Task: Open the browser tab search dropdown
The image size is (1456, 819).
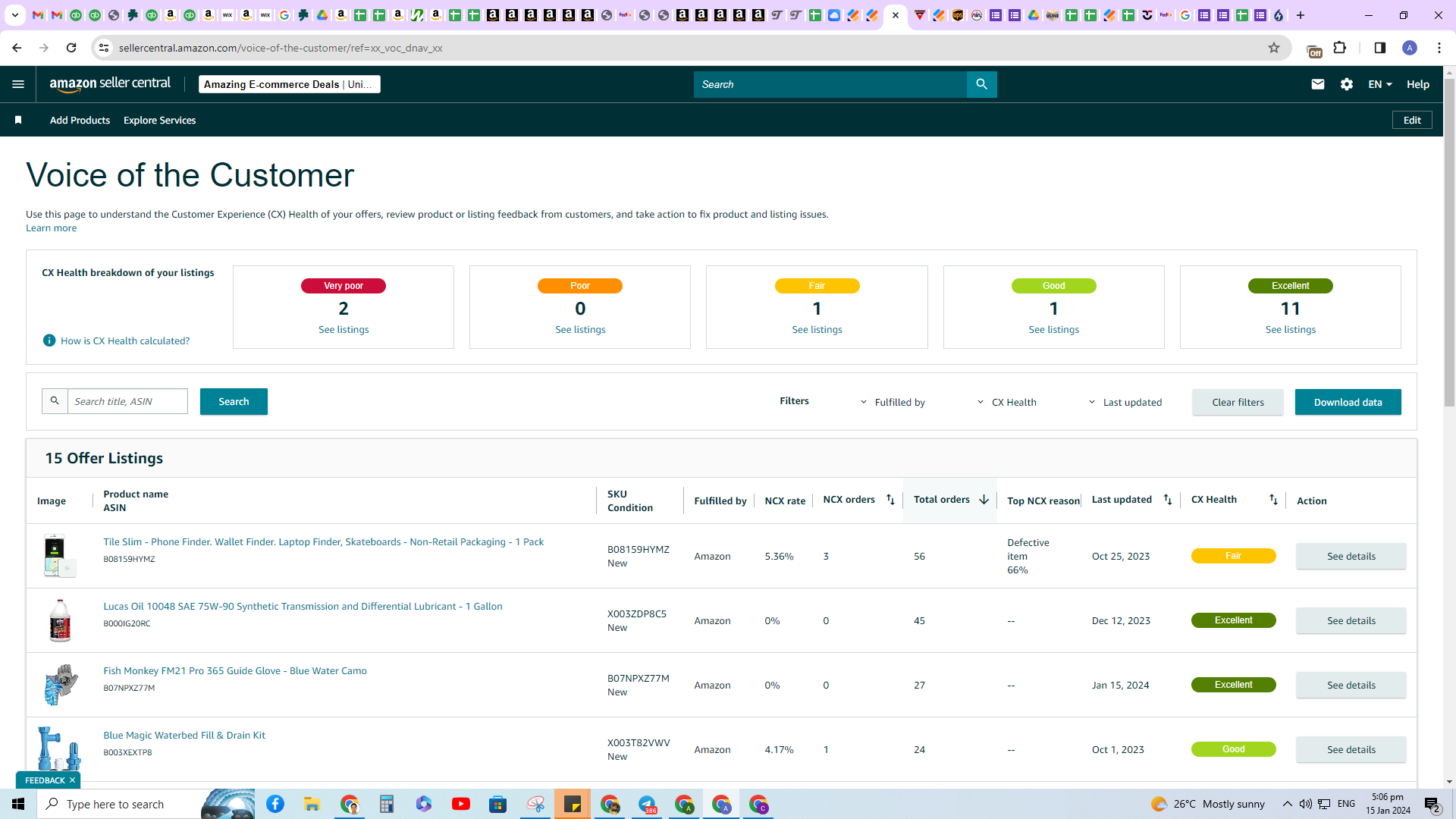Action: tap(14, 15)
